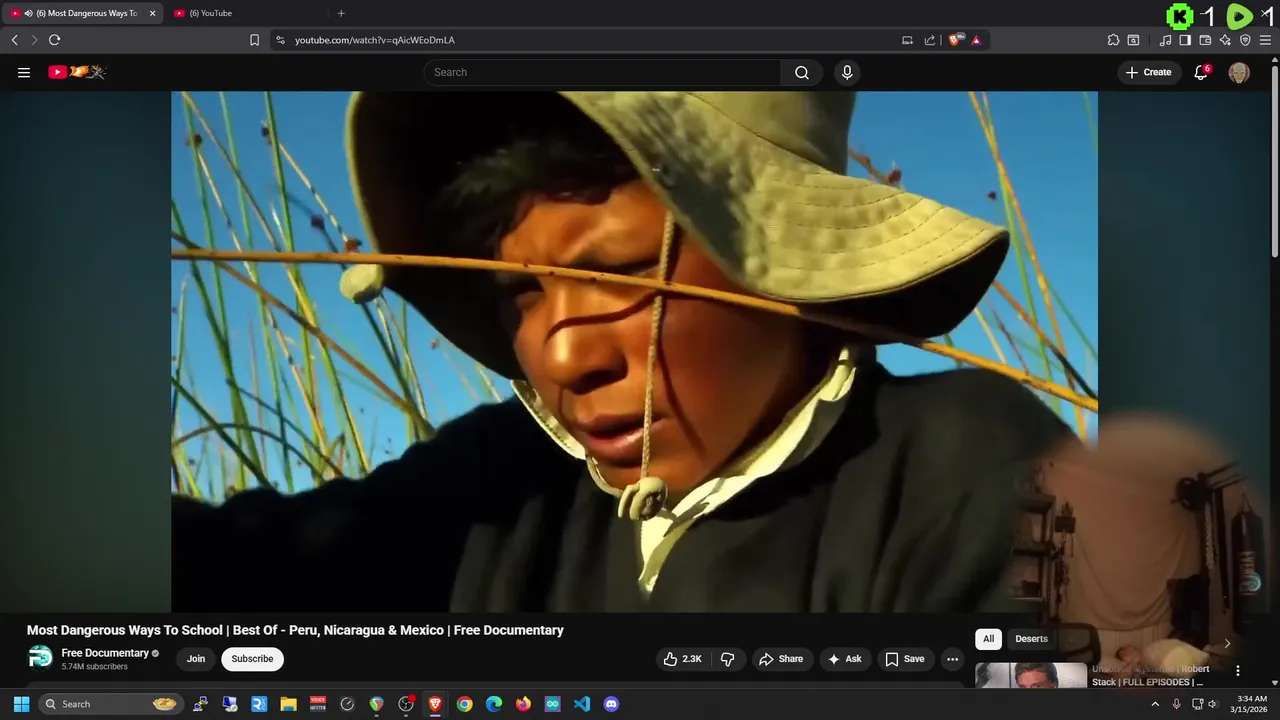1280x720 pixels.
Task: Click the Windows taskbar search box
Action: click(x=111, y=704)
